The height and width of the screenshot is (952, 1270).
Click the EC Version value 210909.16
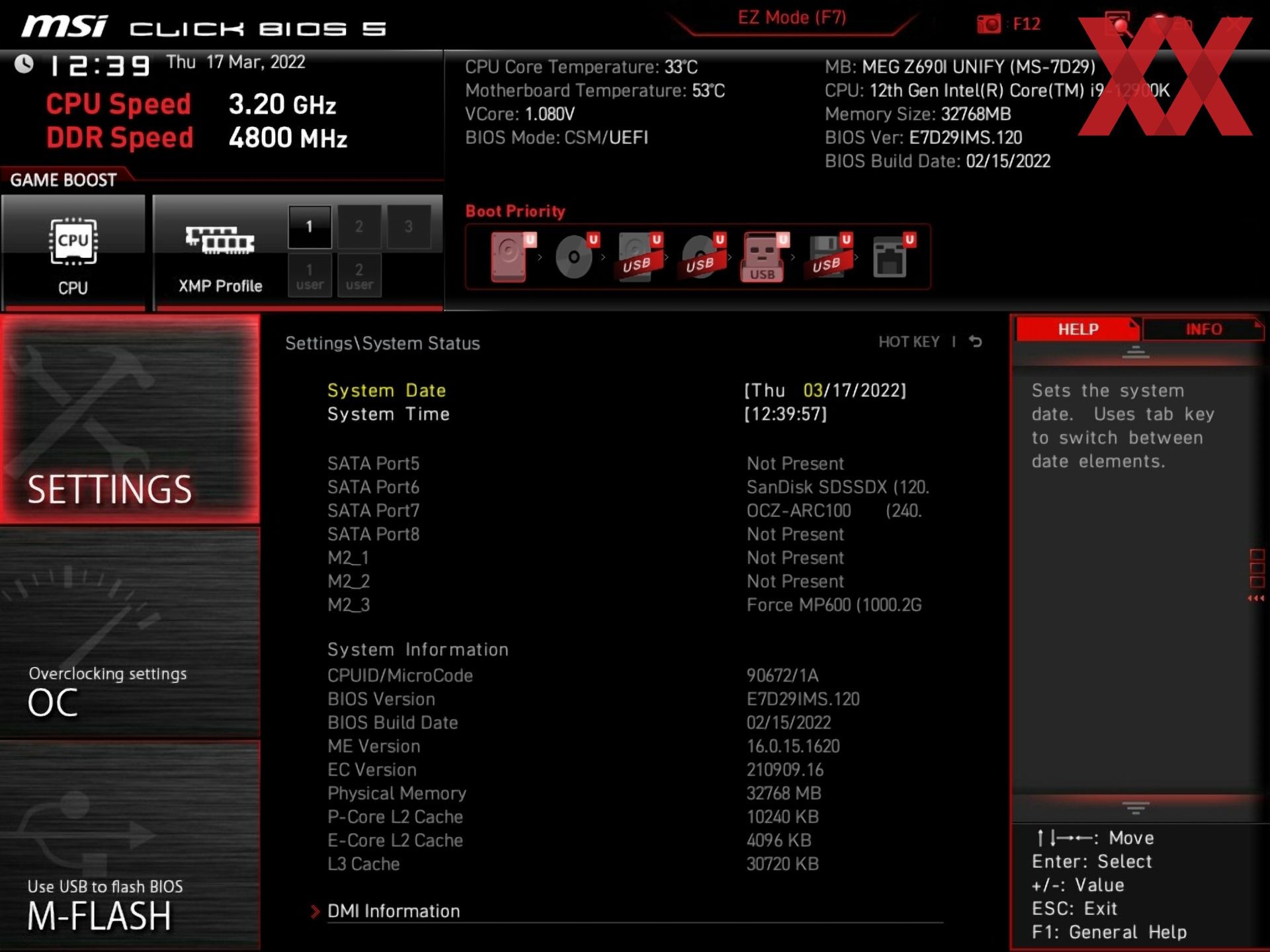[x=785, y=770]
